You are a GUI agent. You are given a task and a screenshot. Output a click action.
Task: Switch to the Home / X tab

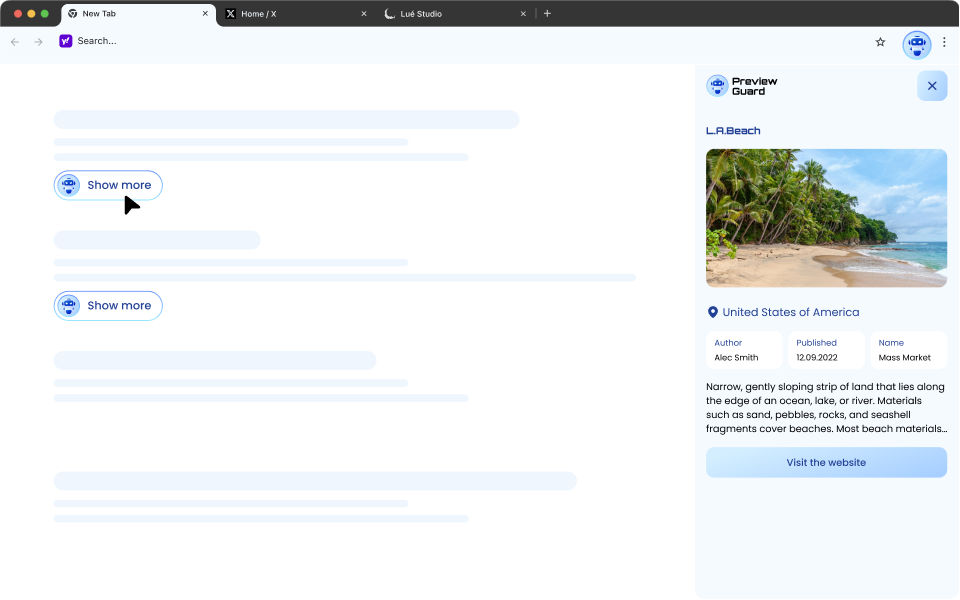click(x=290, y=14)
